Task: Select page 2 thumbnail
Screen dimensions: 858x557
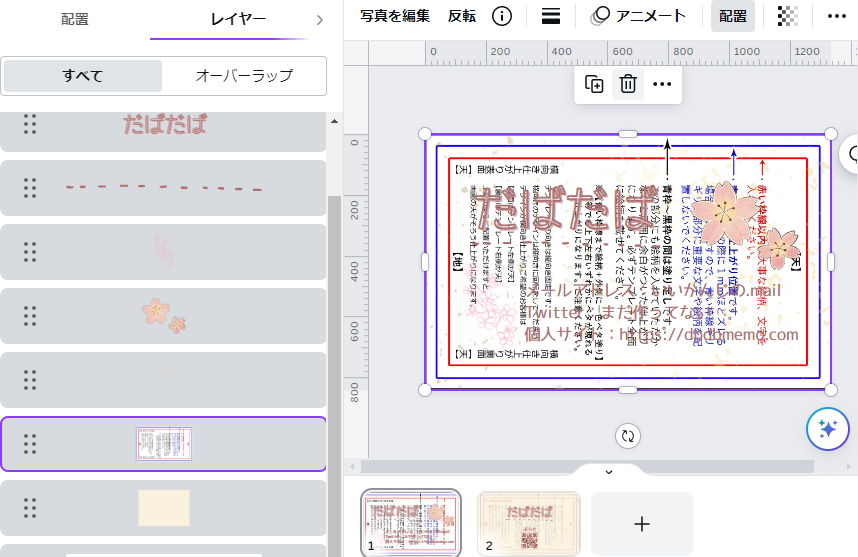Action: click(x=528, y=524)
